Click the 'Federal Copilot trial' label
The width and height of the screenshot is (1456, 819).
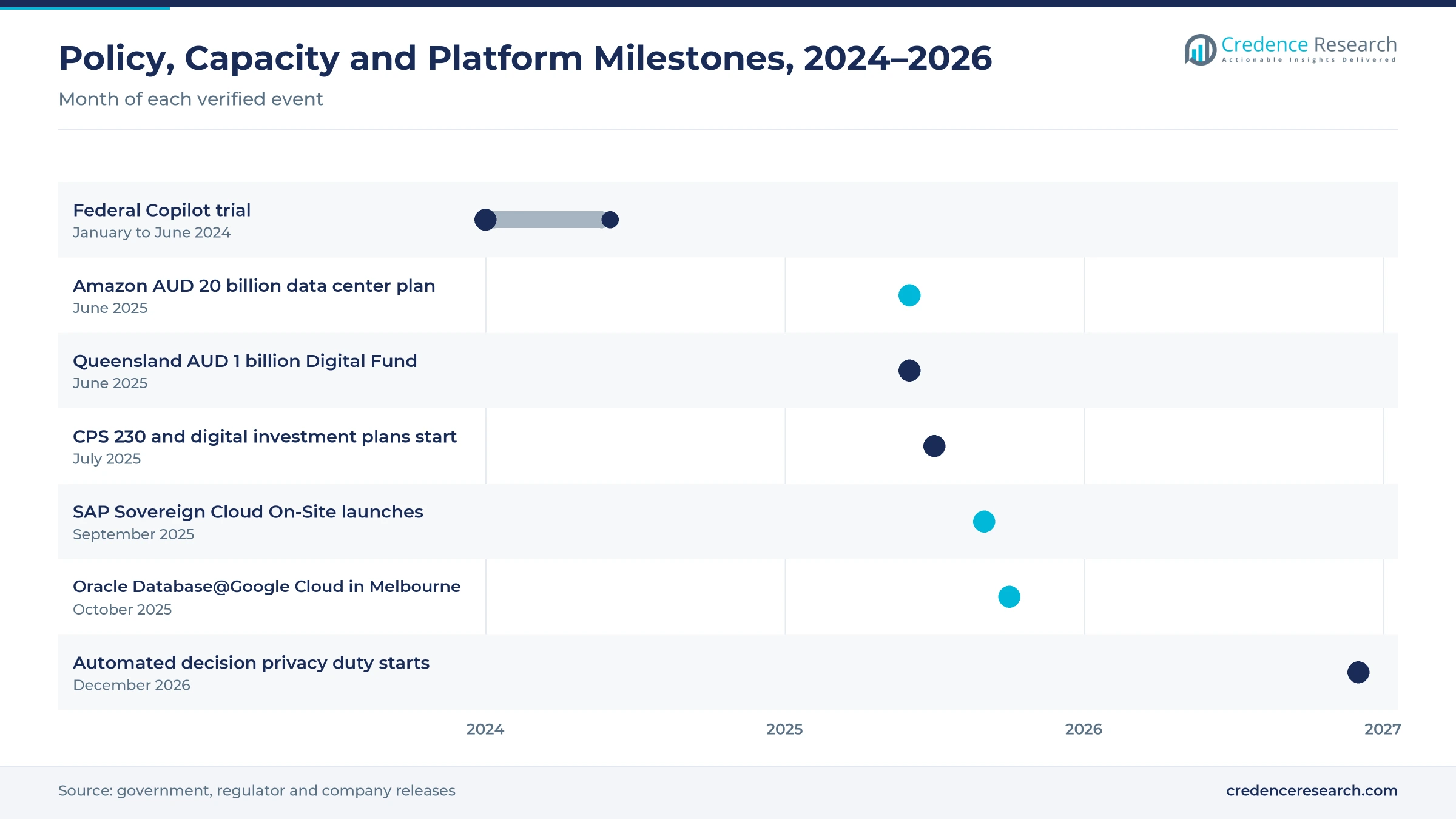tap(161, 210)
